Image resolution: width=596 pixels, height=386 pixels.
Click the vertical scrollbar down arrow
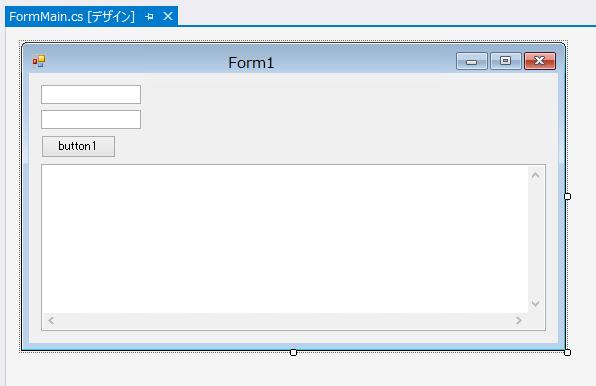click(536, 304)
